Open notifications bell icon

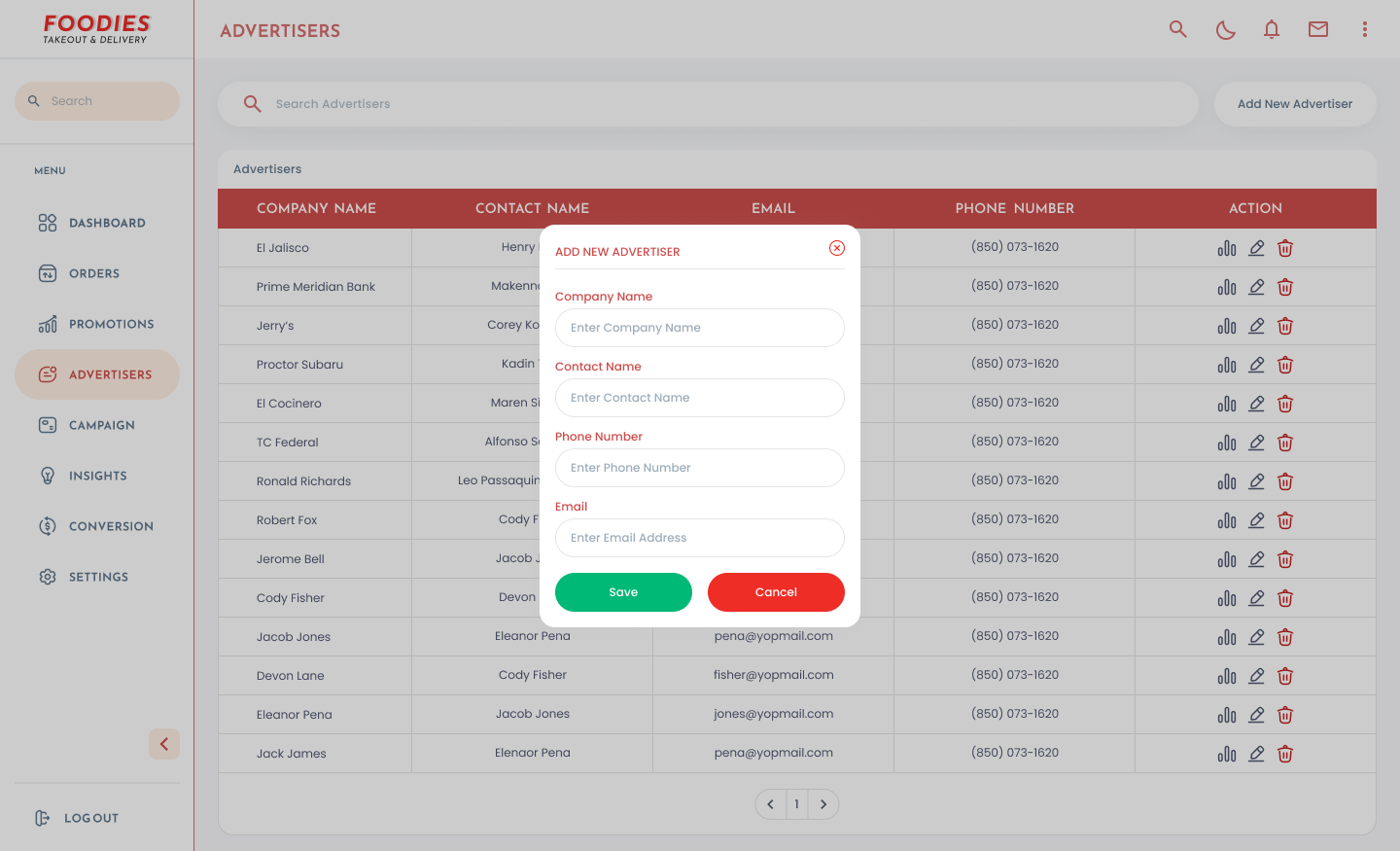tap(1272, 29)
